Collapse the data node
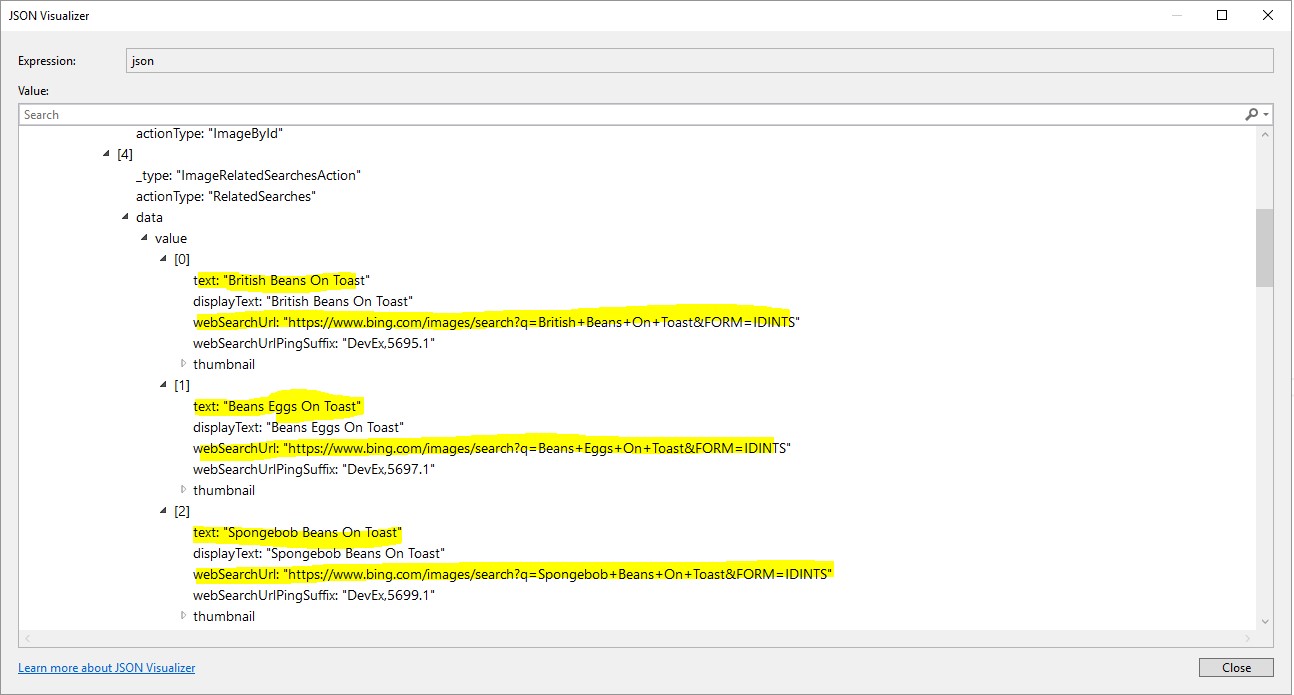1294x695 pixels. (126, 217)
